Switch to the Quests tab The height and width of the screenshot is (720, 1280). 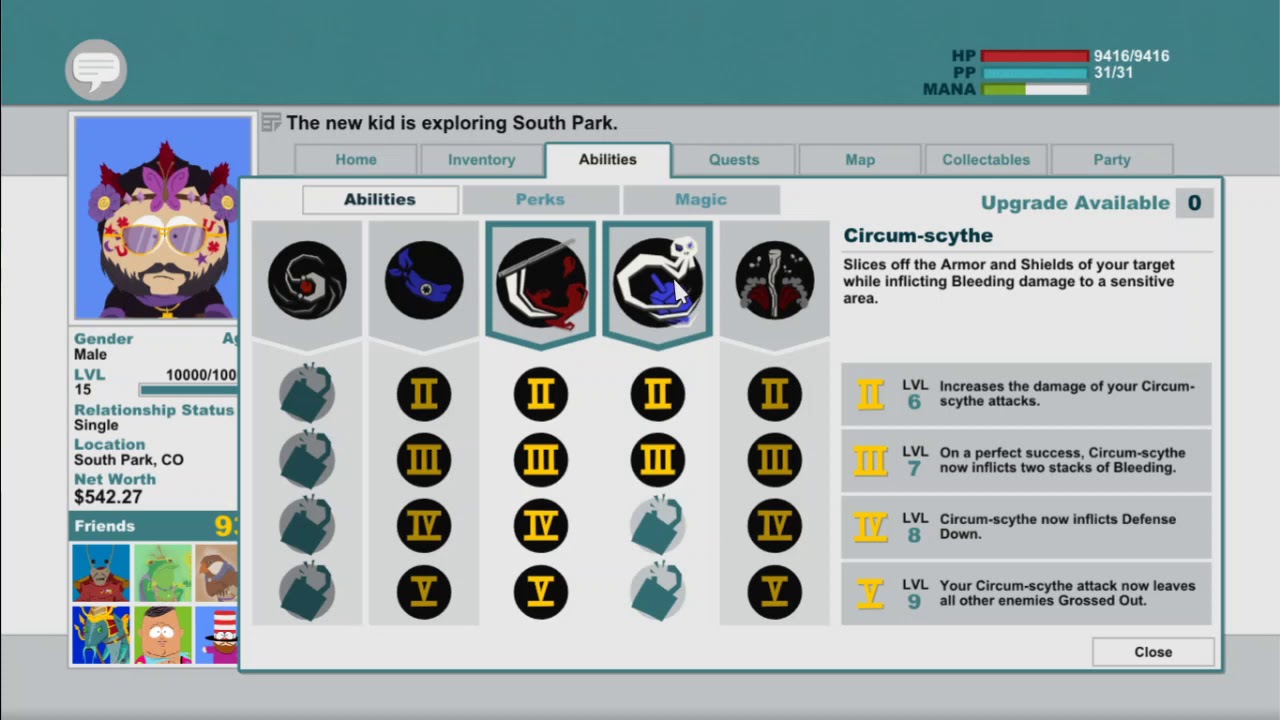click(x=734, y=160)
